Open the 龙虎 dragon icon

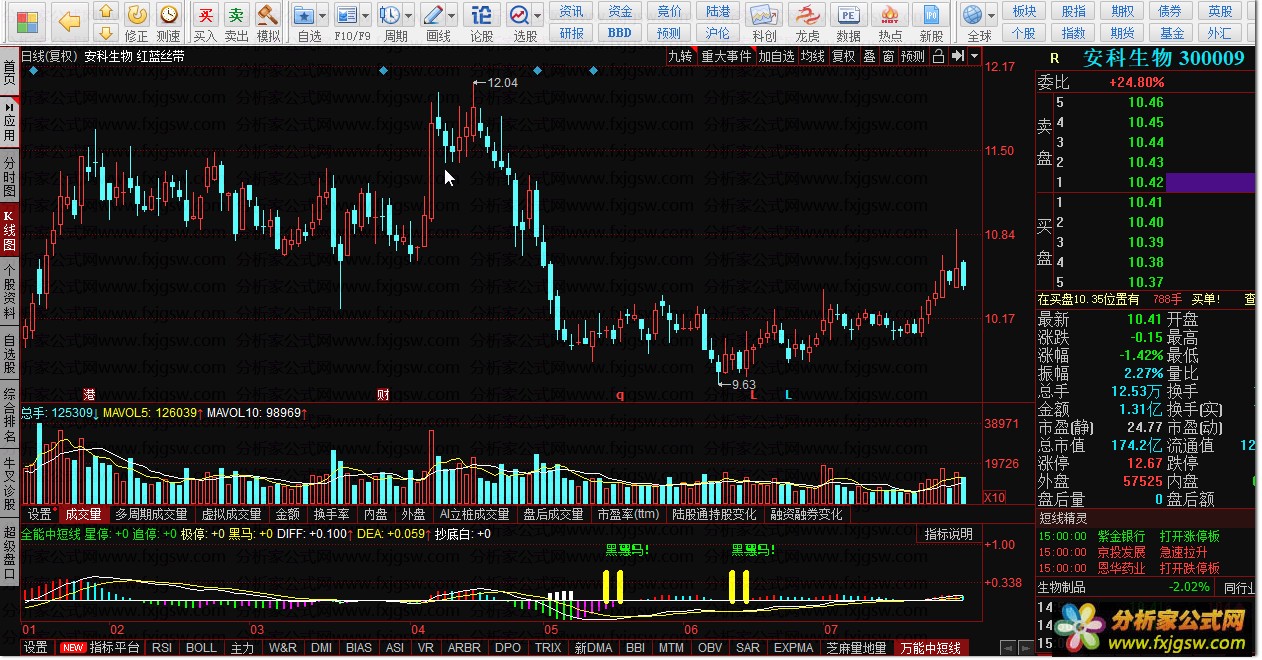coord(806,16)
